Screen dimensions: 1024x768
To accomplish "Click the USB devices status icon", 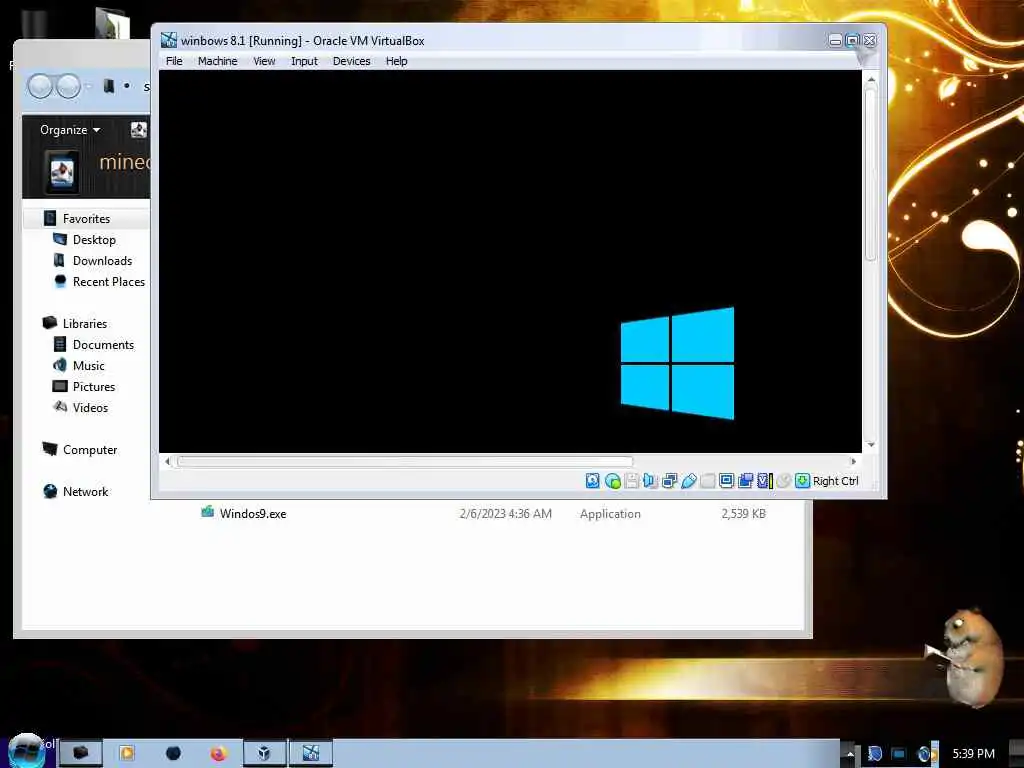I will pos(688,481).
